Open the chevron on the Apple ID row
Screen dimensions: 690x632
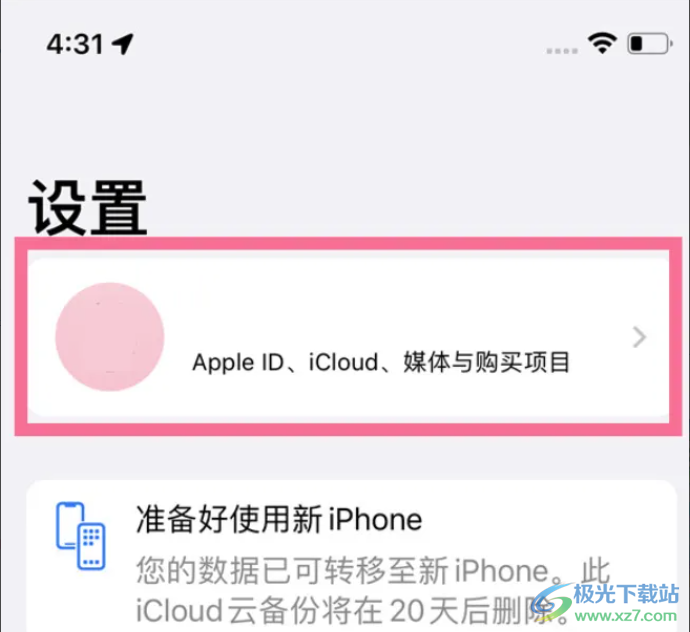(639, 337)
